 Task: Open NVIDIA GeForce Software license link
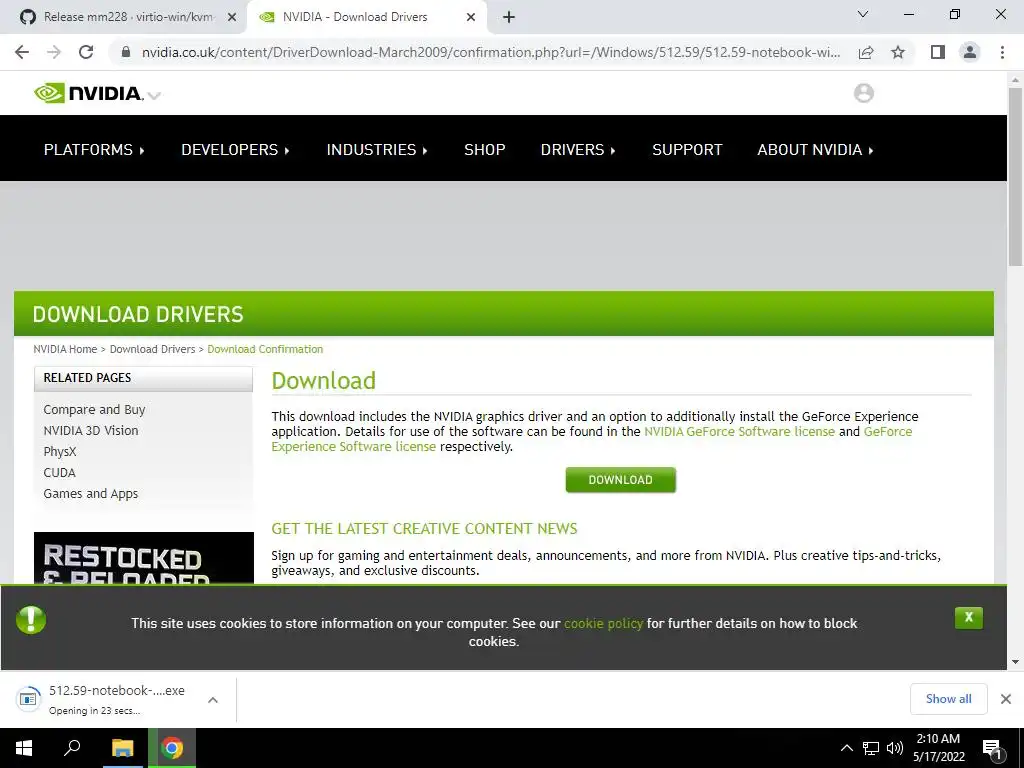click(739, 432)
